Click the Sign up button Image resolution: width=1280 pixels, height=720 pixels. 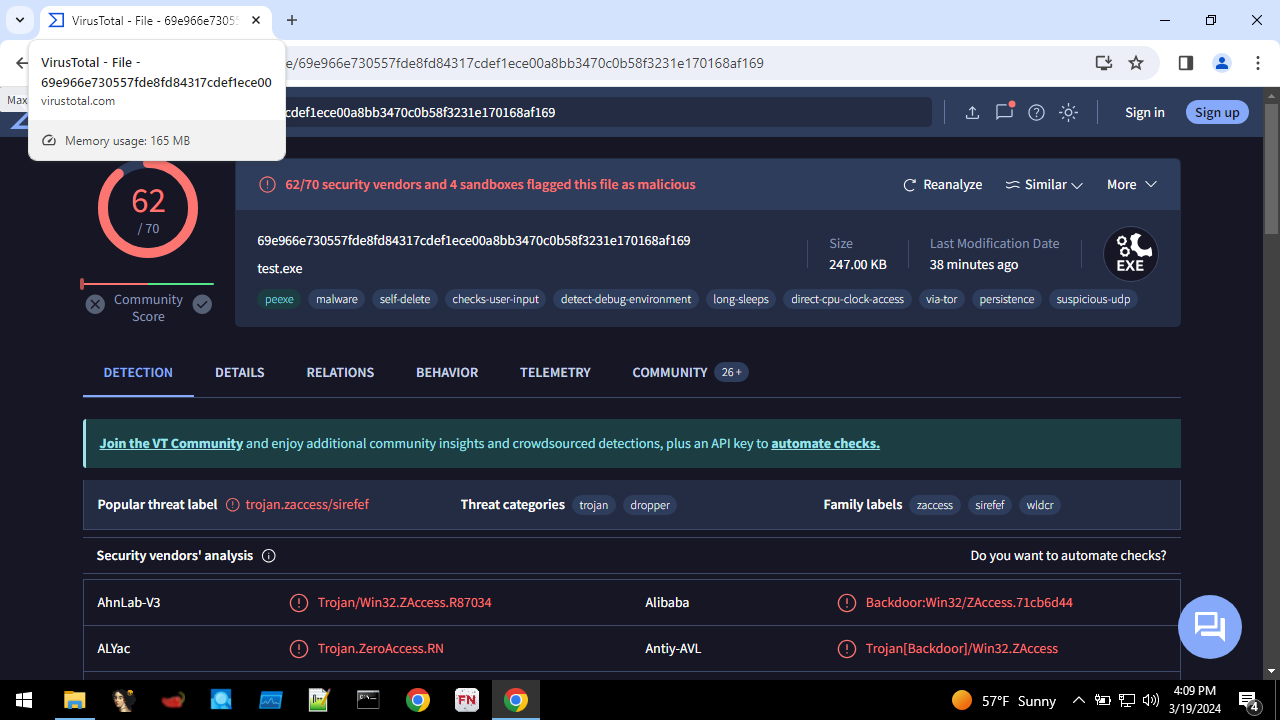click(x=1216, y=112)
